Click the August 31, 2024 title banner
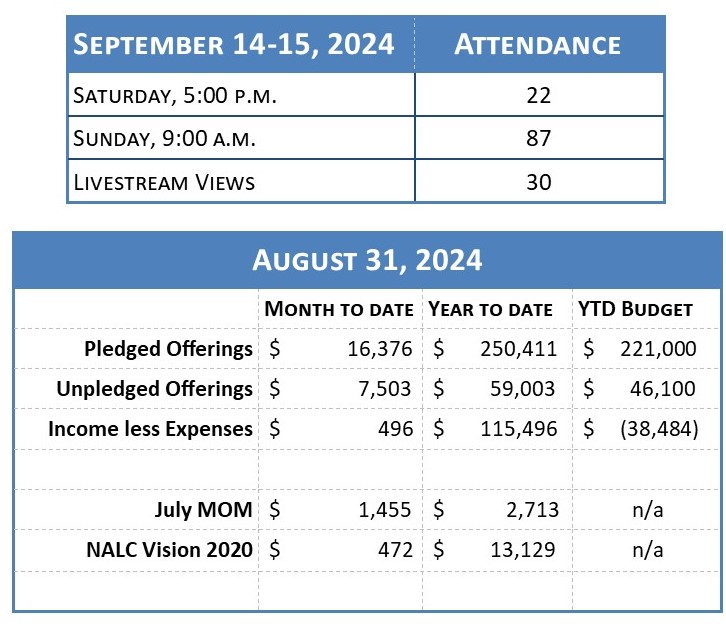726x624 pixels. pyautogui.click(x=367, y=261)
